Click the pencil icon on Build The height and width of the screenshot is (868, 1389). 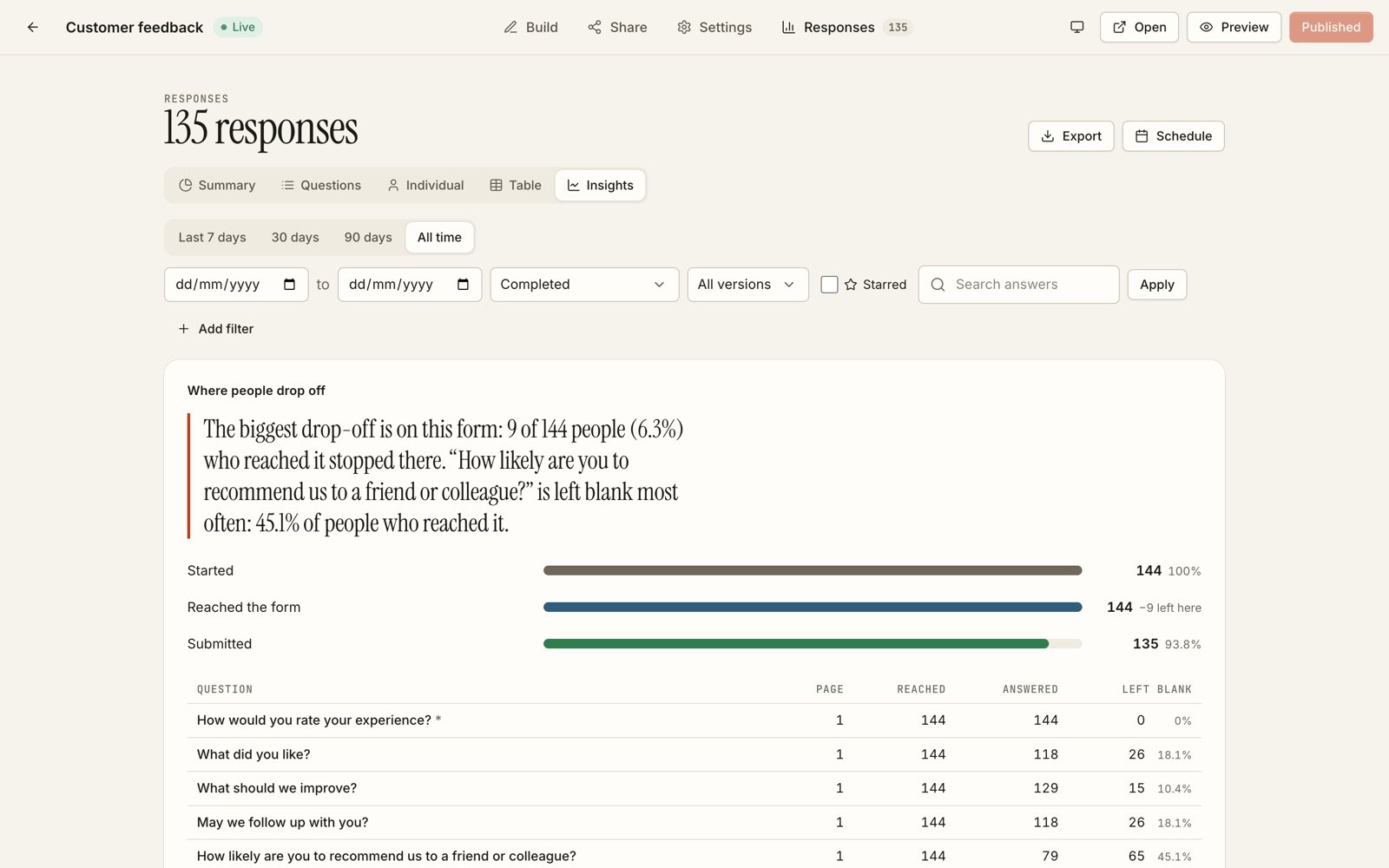510,27
